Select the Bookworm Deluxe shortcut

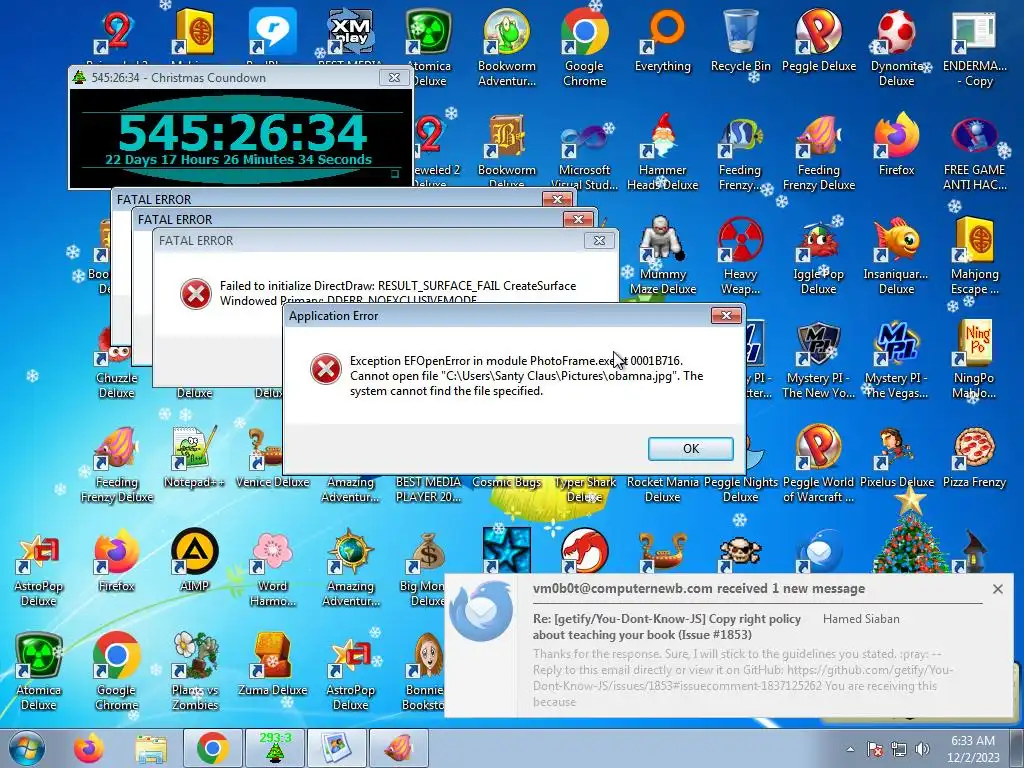pos(507,150)
